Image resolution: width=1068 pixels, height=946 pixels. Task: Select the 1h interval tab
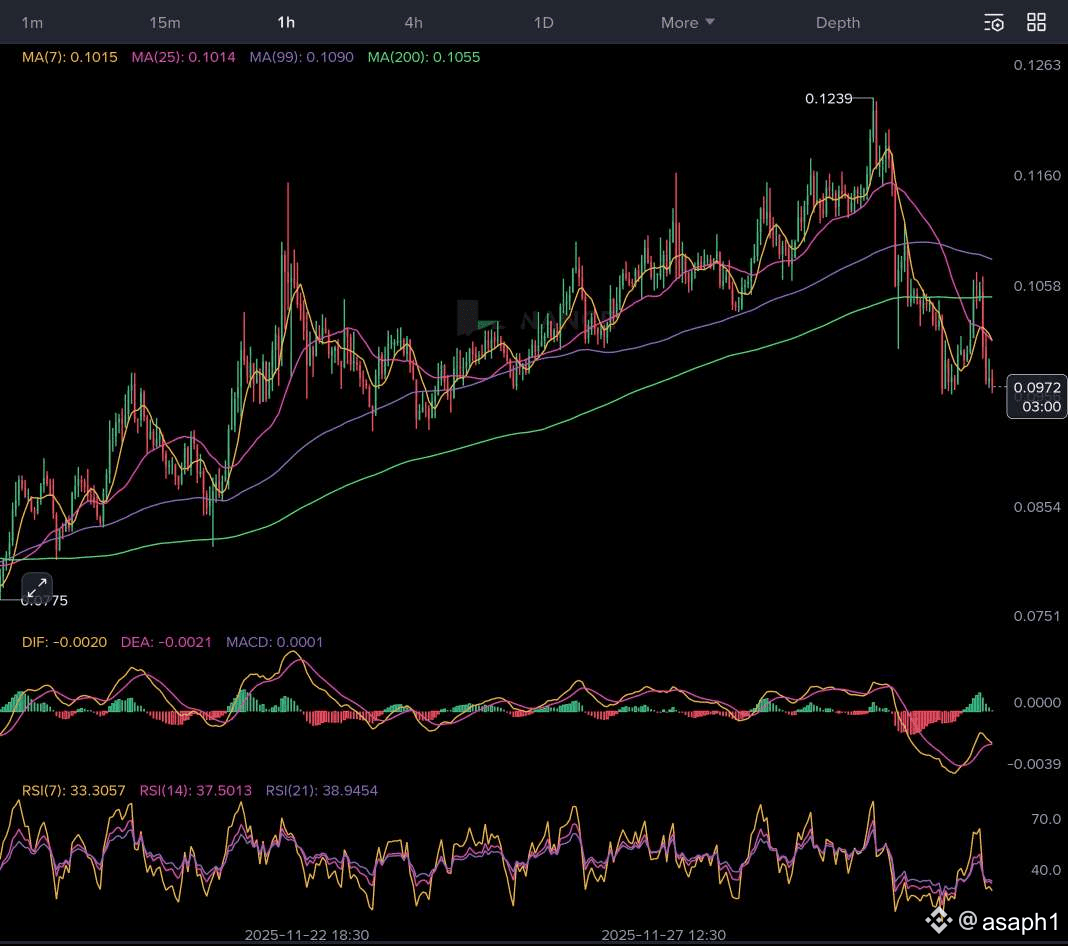(x=286, y=22)
